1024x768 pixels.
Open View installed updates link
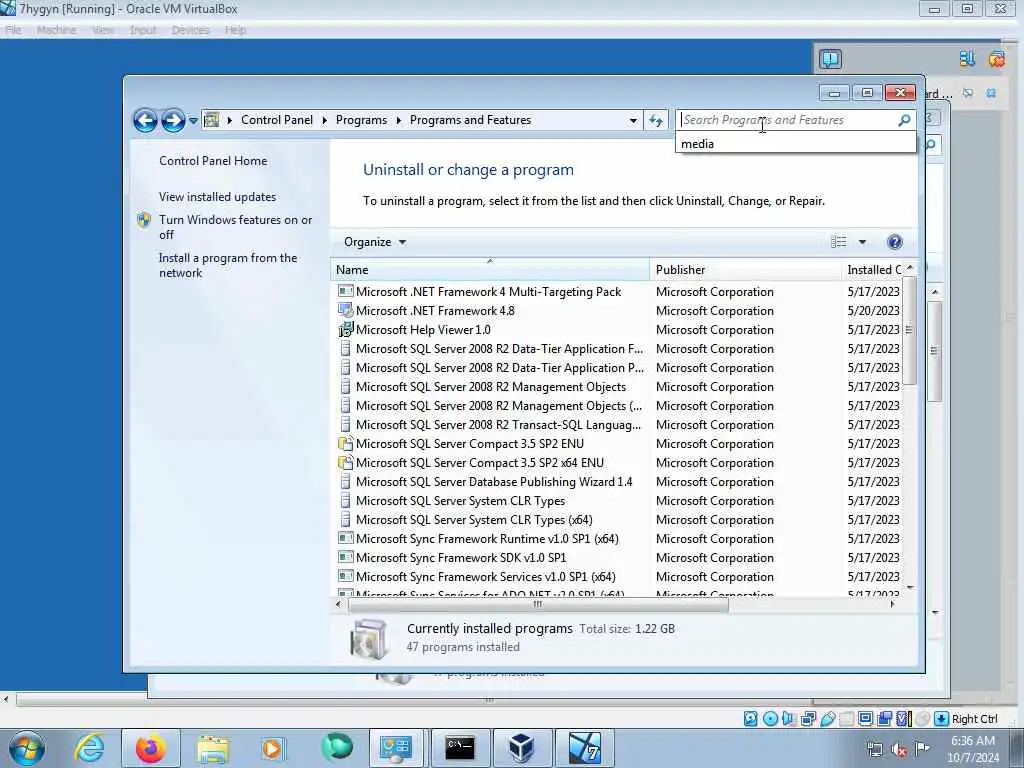(217, 197)
